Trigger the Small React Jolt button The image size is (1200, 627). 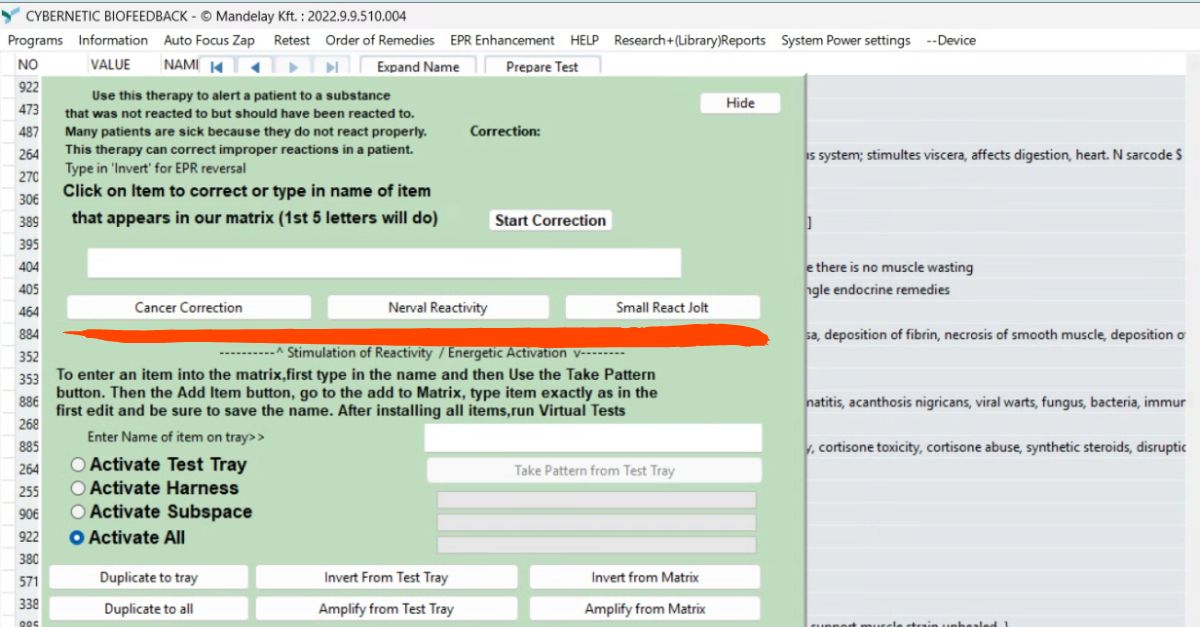pos(662,307)
